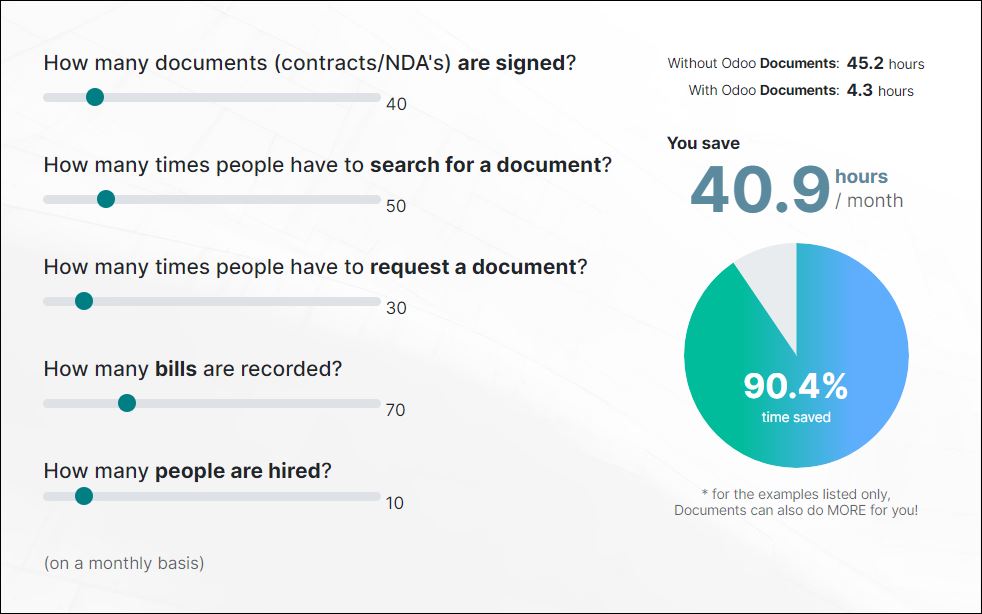The width and height of the screenshot is (982, 614).
Task: Click the 90.4% time saved label
Action: pos(796,397)
